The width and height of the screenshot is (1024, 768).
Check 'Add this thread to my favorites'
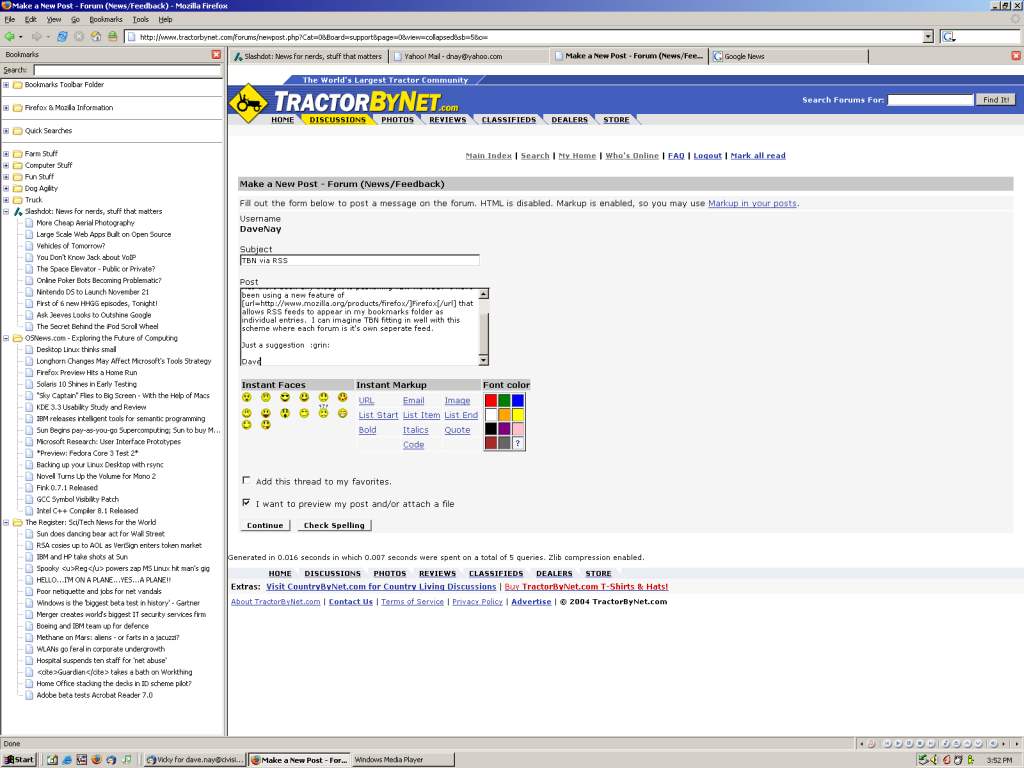tap(247, 481)
